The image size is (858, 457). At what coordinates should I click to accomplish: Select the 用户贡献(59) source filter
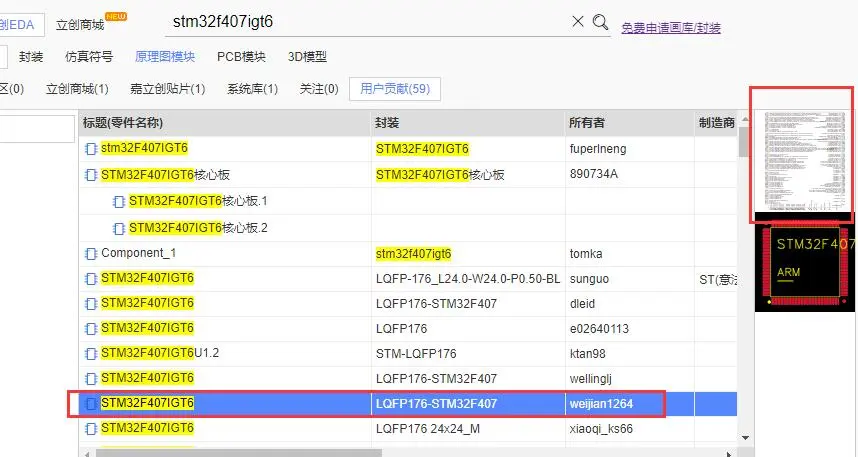tap(394, 90)
